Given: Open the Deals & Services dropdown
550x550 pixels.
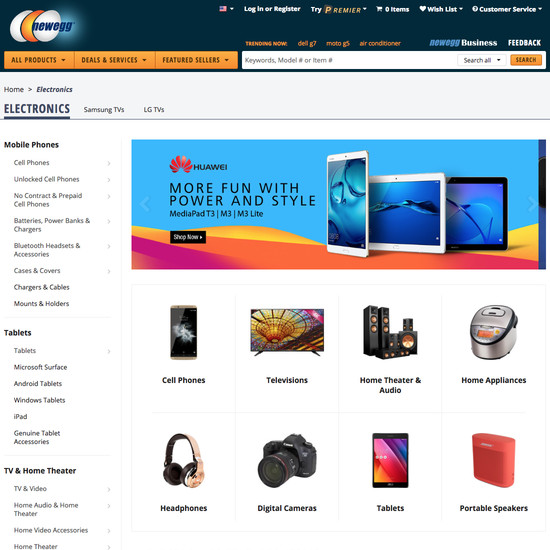Looking at the screenshot, I should coord(114,60).
